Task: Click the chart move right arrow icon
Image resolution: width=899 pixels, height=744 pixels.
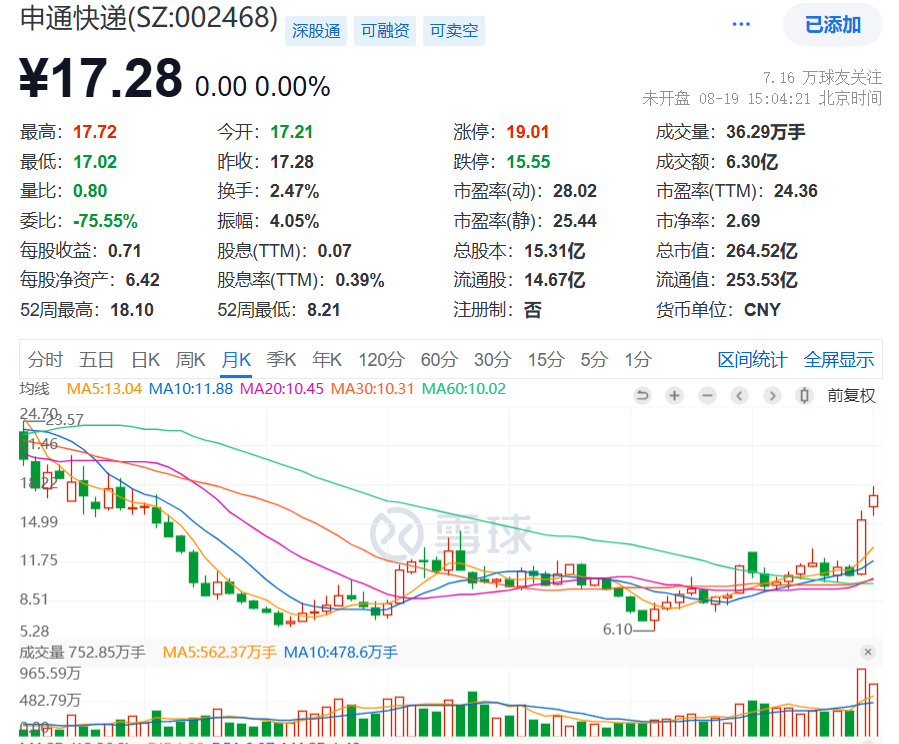Action: [772, 396]
